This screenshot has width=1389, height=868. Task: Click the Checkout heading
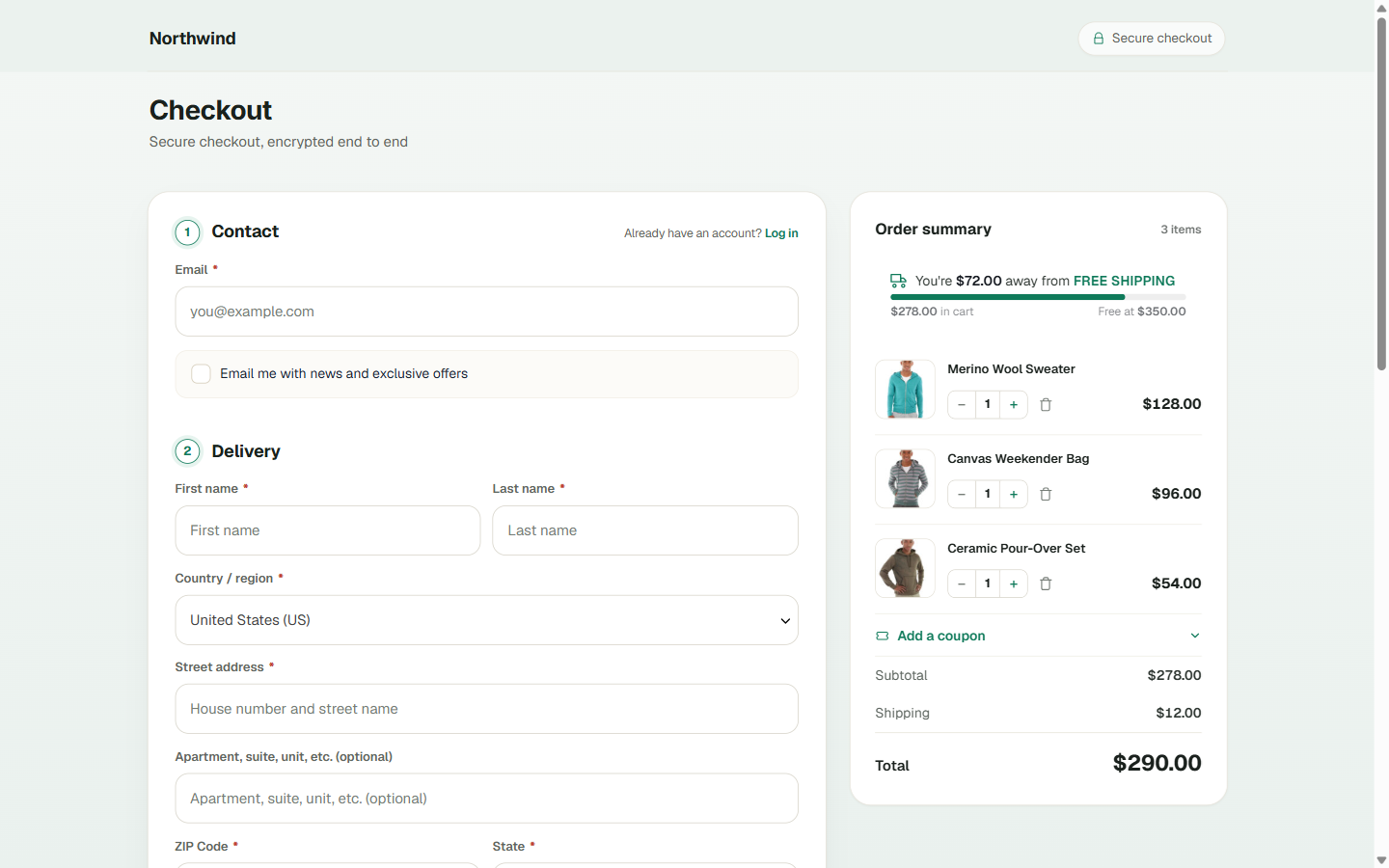point(210,110)
